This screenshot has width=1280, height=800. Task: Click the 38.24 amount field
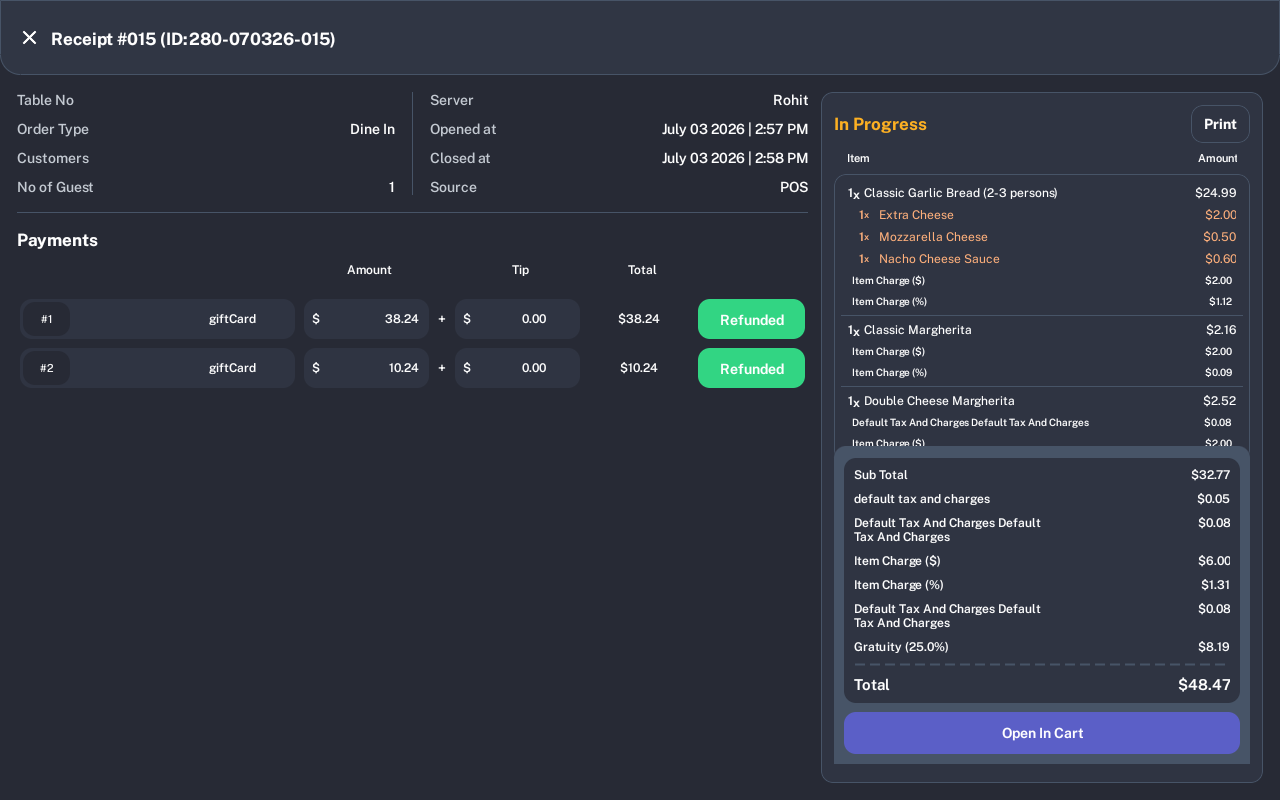coord(366,319)
